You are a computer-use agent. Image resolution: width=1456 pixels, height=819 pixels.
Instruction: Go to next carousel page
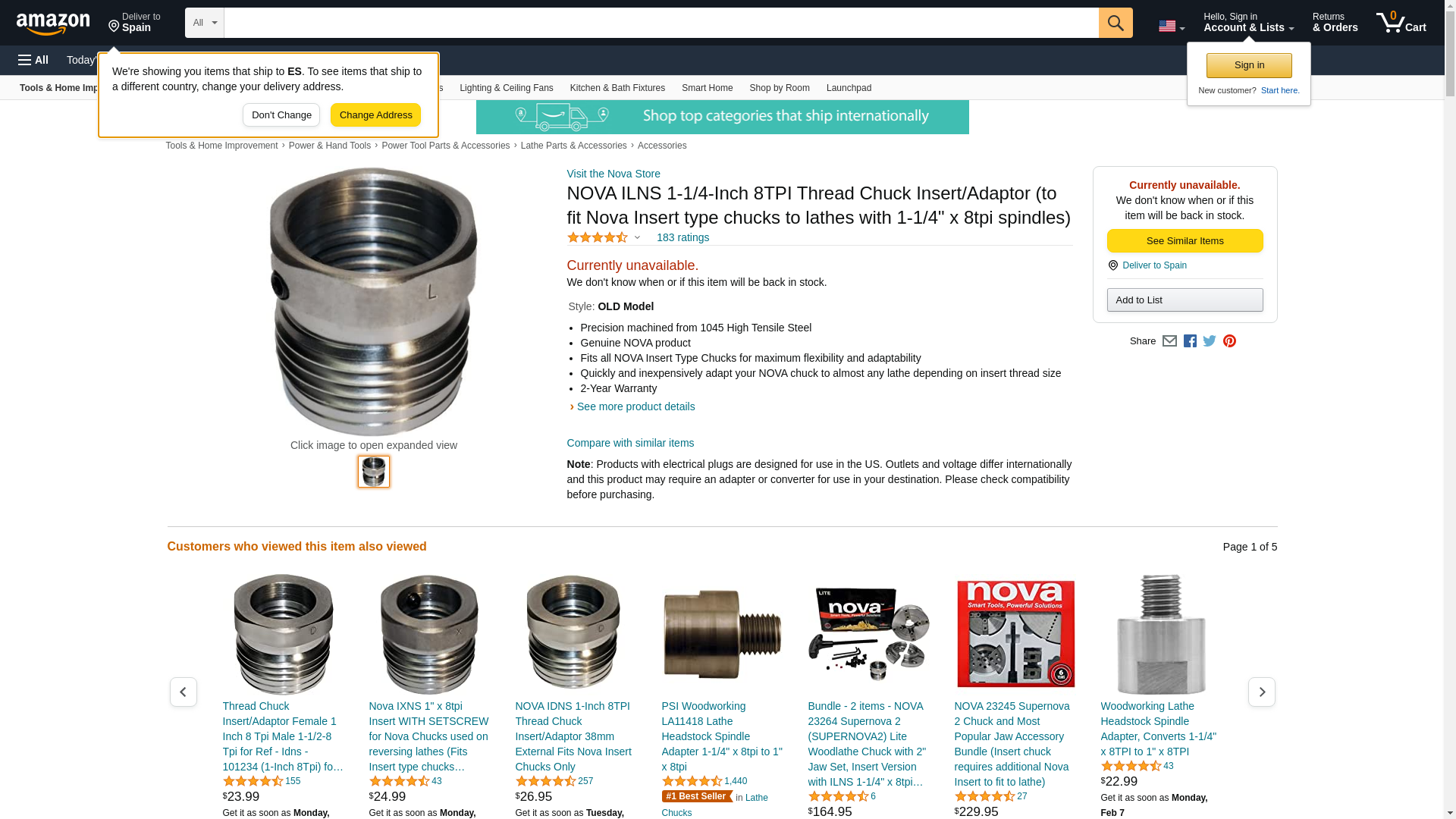1262,692
